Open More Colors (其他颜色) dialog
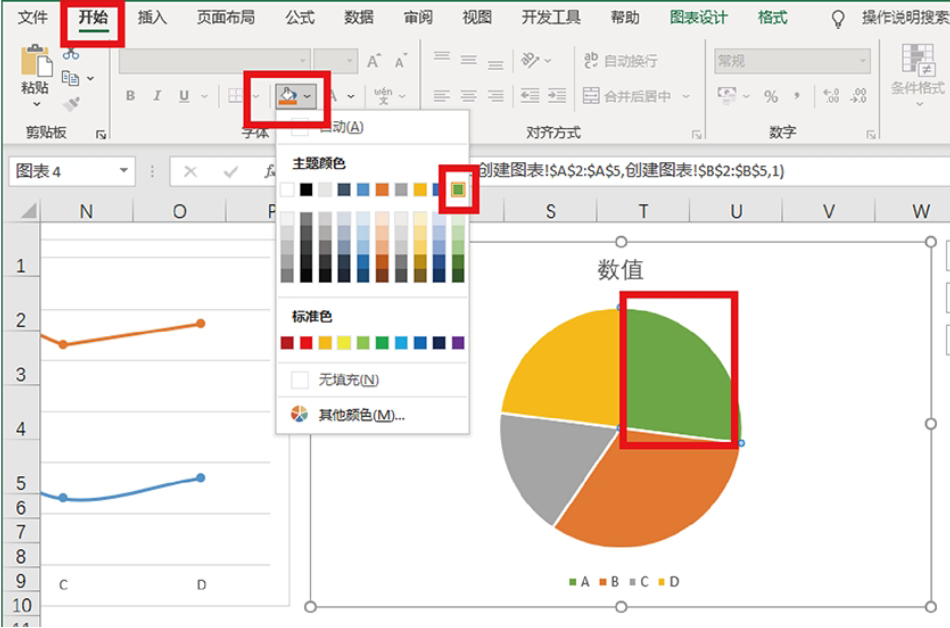Viewport: 950px width, 628px height. 360,415
